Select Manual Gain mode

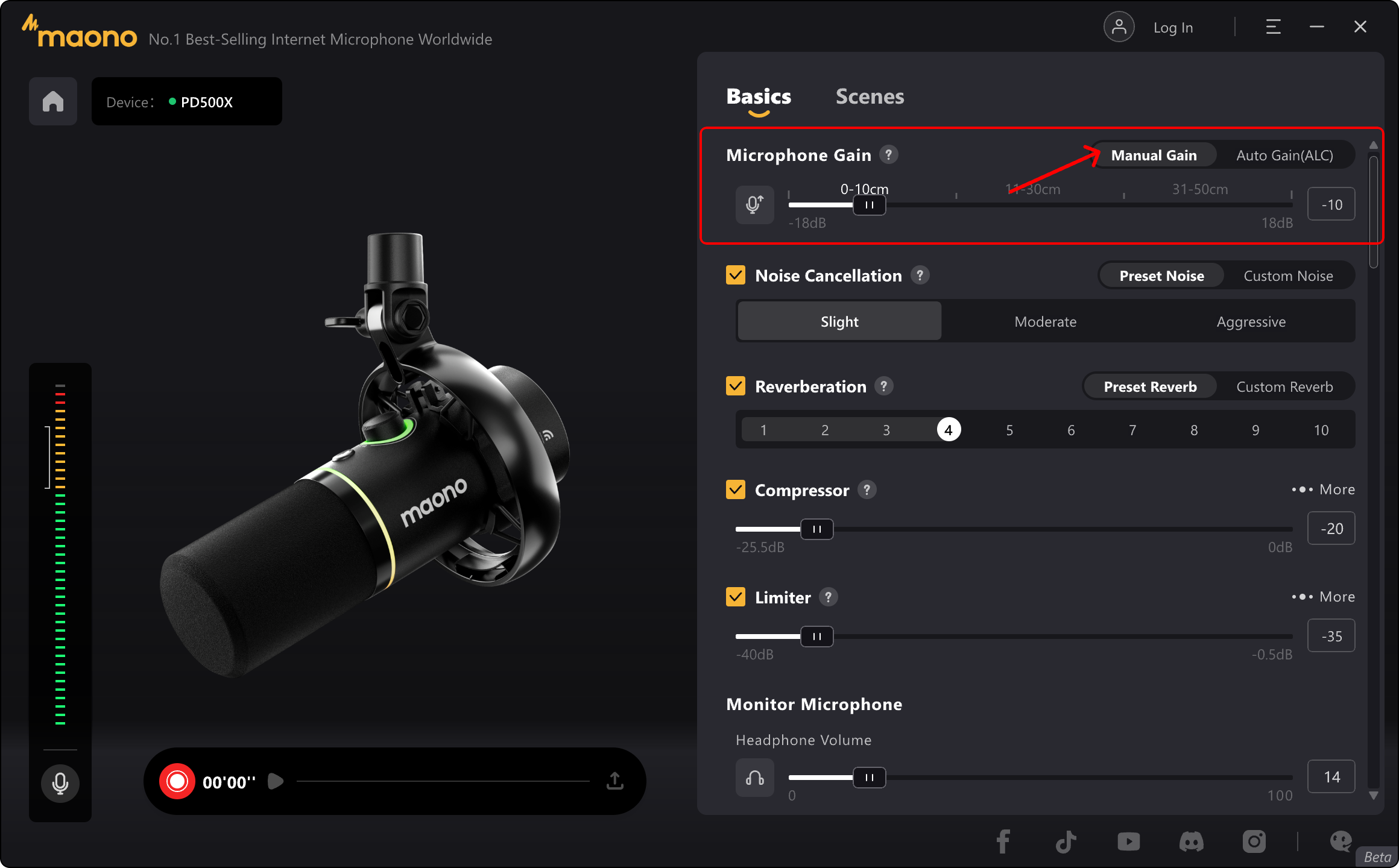pos(1154,156)
